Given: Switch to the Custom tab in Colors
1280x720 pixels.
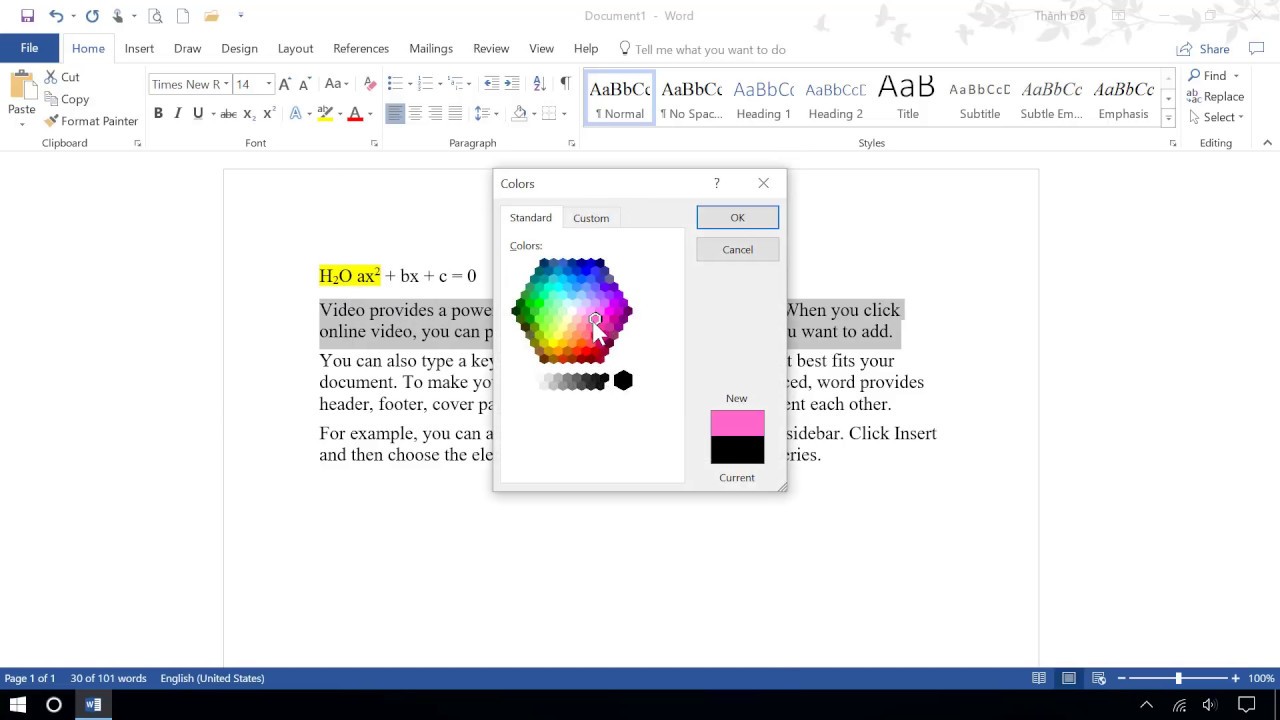Looking at the screenshot, I should (591, 218).
